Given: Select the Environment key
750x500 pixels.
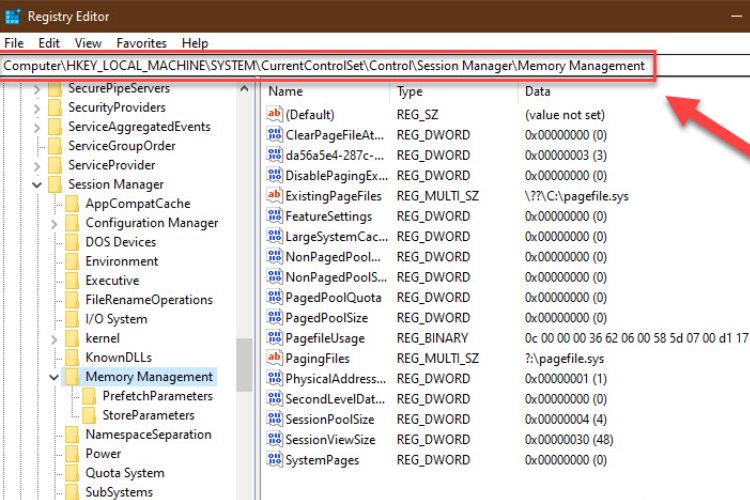Looking at the screenshot, I should 121,261.
